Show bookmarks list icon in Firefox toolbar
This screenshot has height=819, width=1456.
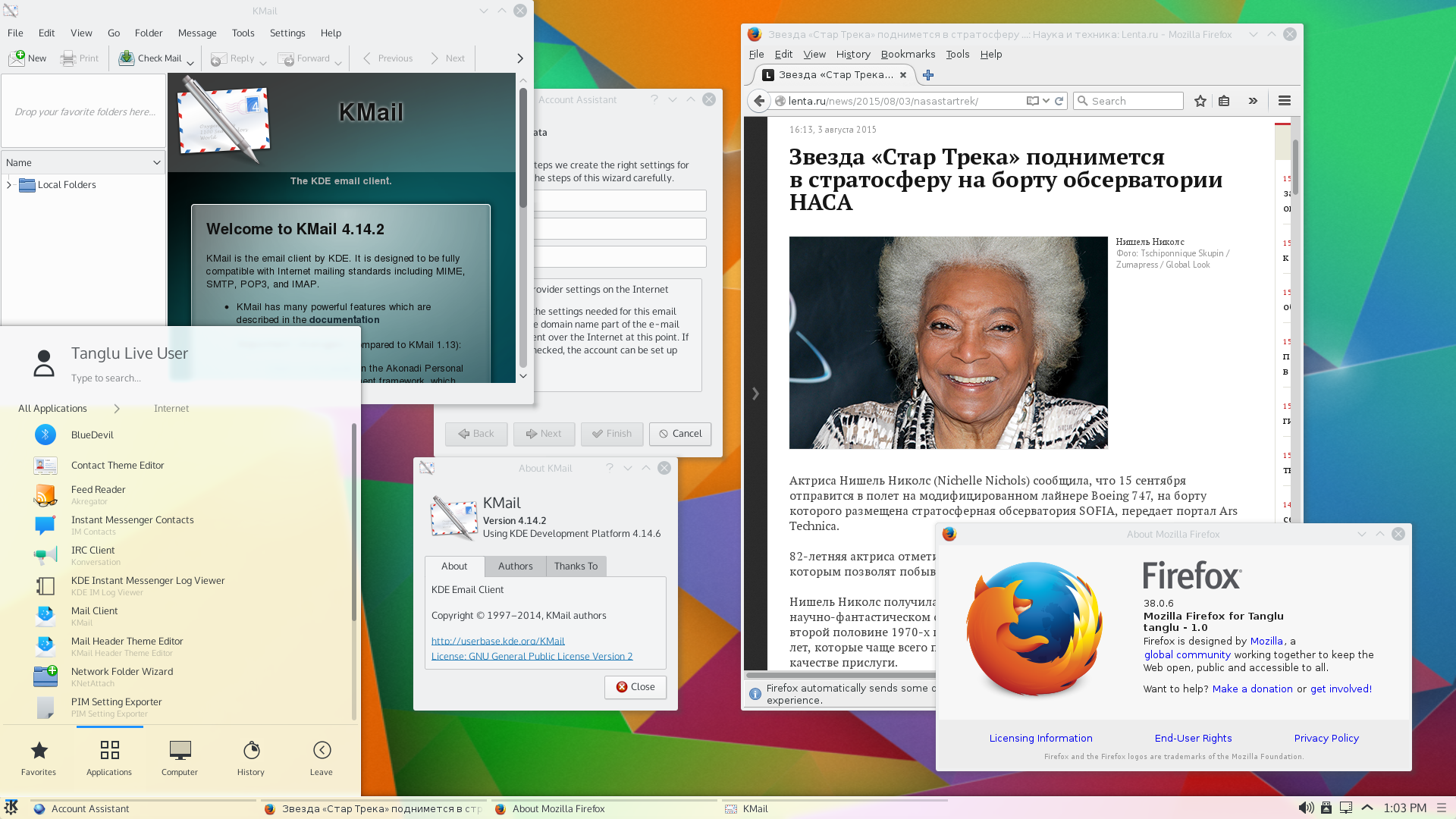tap(1224, 101)
